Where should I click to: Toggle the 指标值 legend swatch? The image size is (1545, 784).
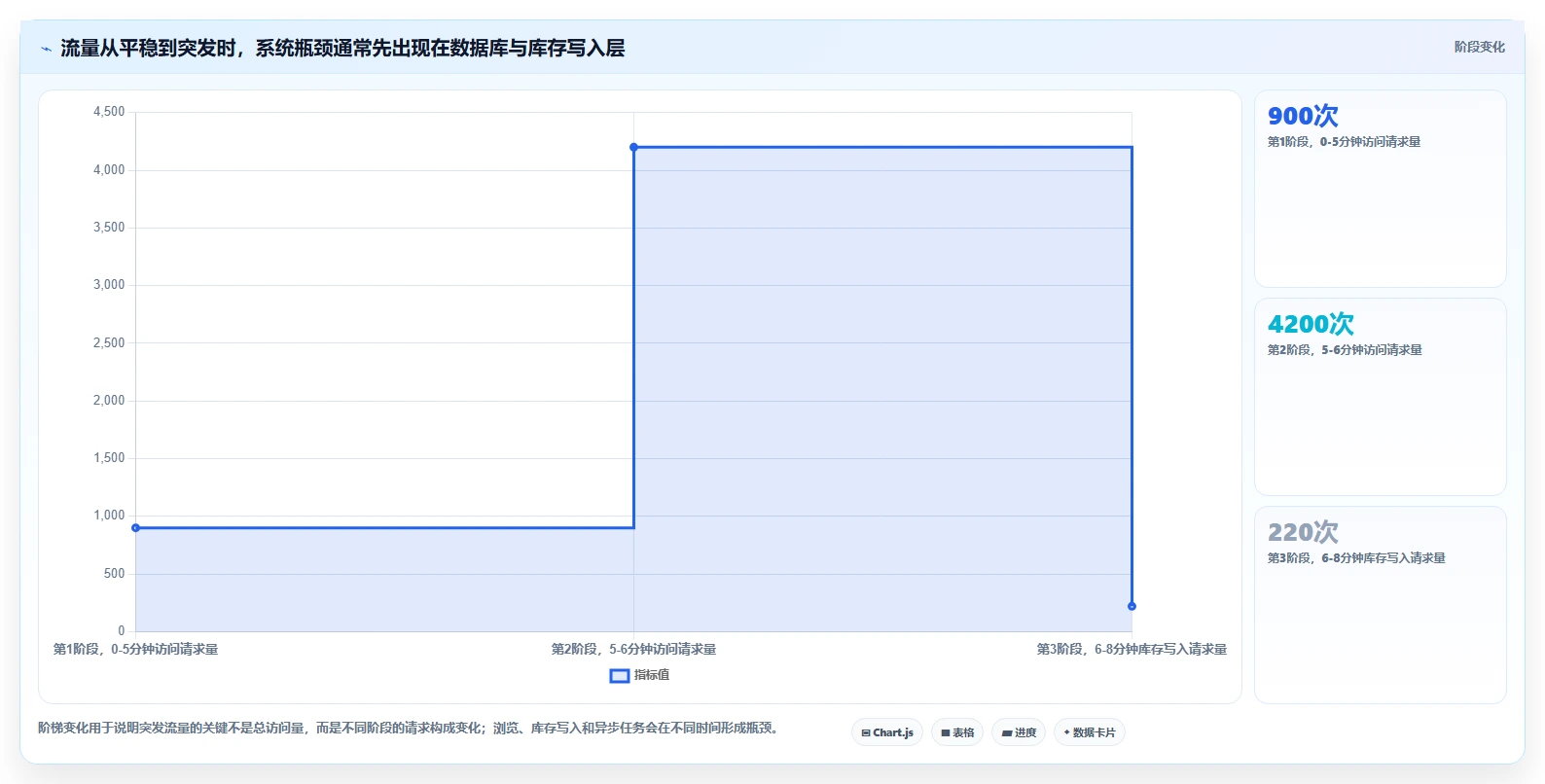tap(620, 676)
